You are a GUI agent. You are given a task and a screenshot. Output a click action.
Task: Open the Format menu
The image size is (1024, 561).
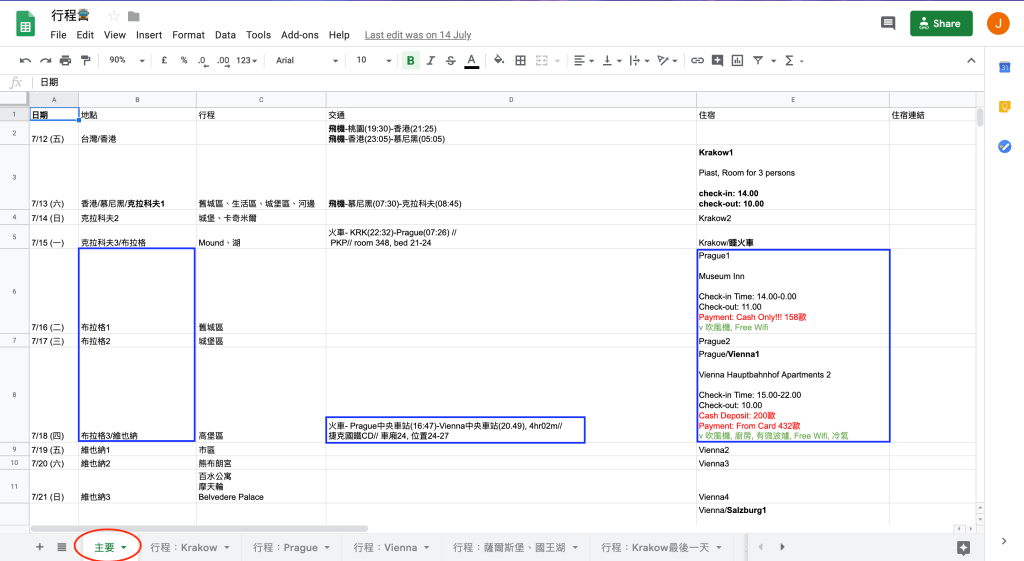pos(188,35)
